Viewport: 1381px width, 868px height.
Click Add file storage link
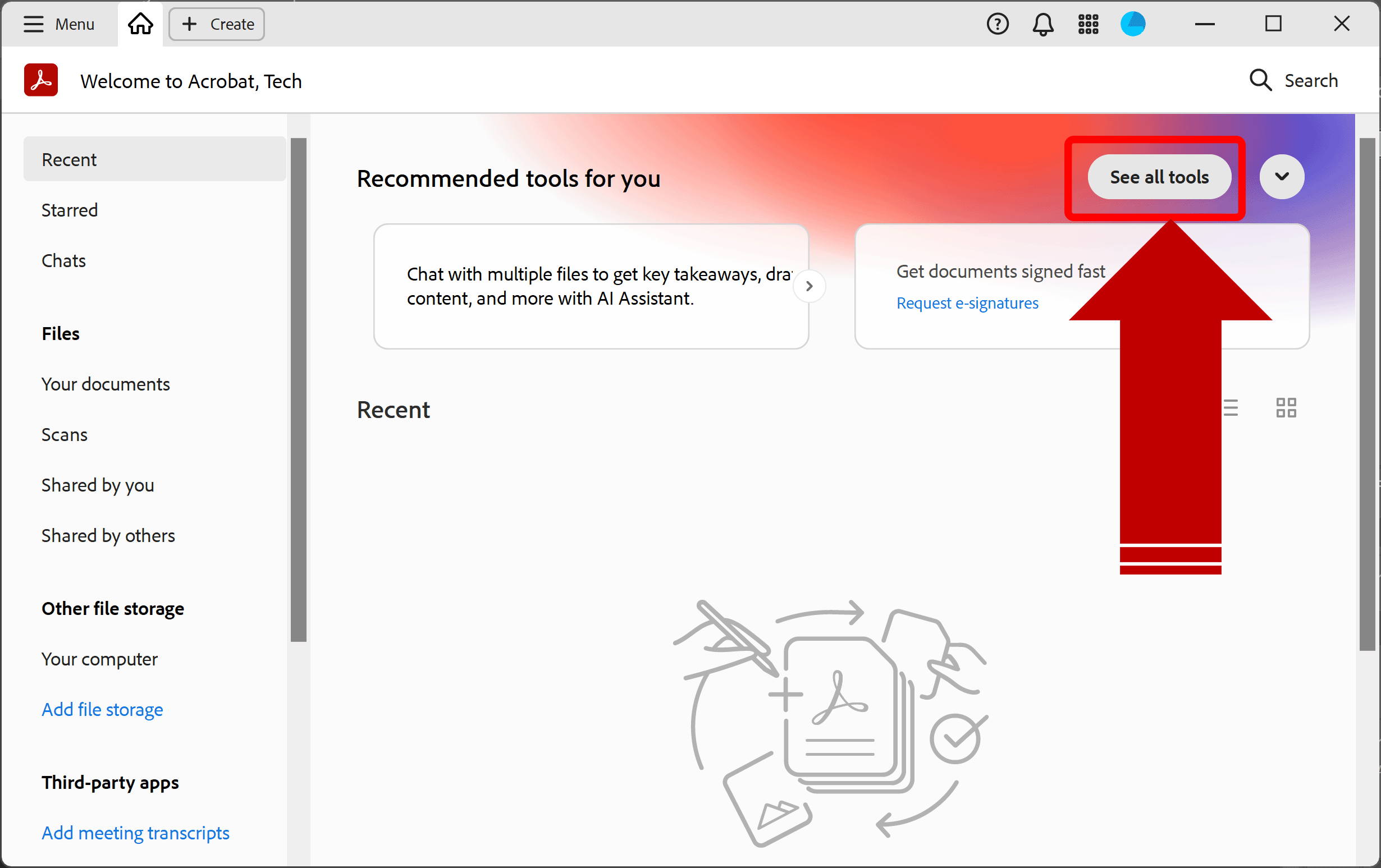pyautogui.click(x=102, y=710)
